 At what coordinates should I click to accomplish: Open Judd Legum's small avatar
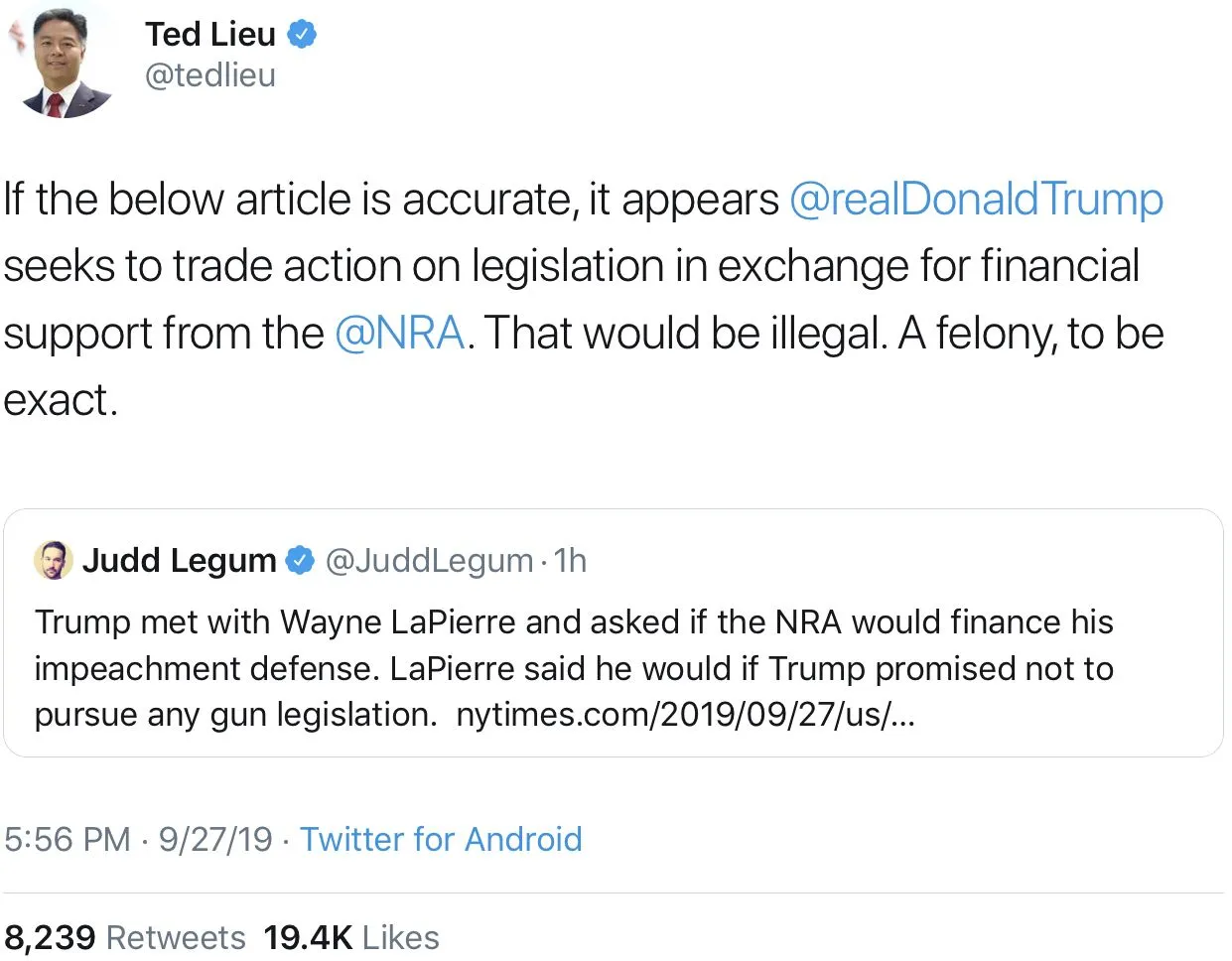point(54,561)
